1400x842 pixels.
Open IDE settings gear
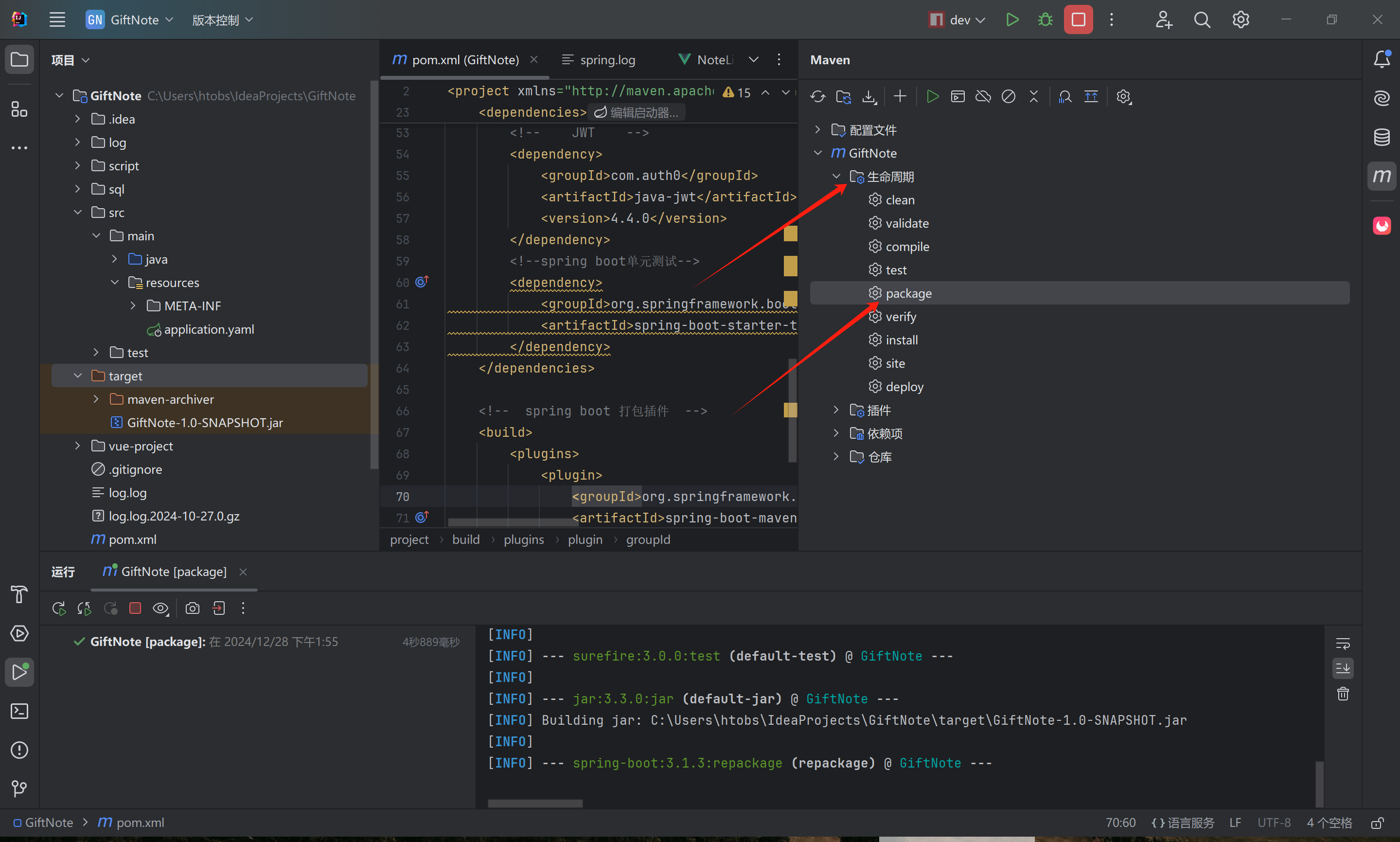(1241, 20)
